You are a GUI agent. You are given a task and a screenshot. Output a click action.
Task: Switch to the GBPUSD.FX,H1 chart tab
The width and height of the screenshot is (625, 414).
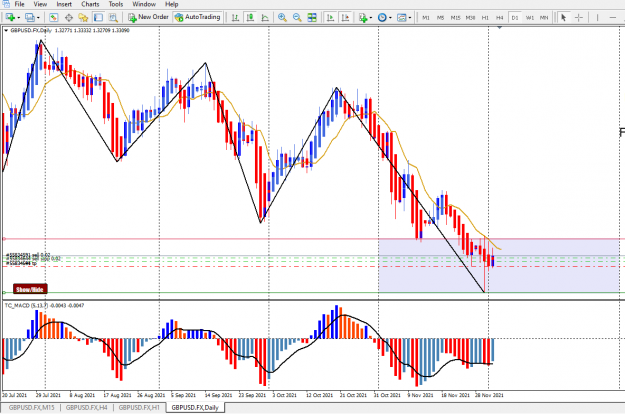pyautogui.click(x=139, y=408)
